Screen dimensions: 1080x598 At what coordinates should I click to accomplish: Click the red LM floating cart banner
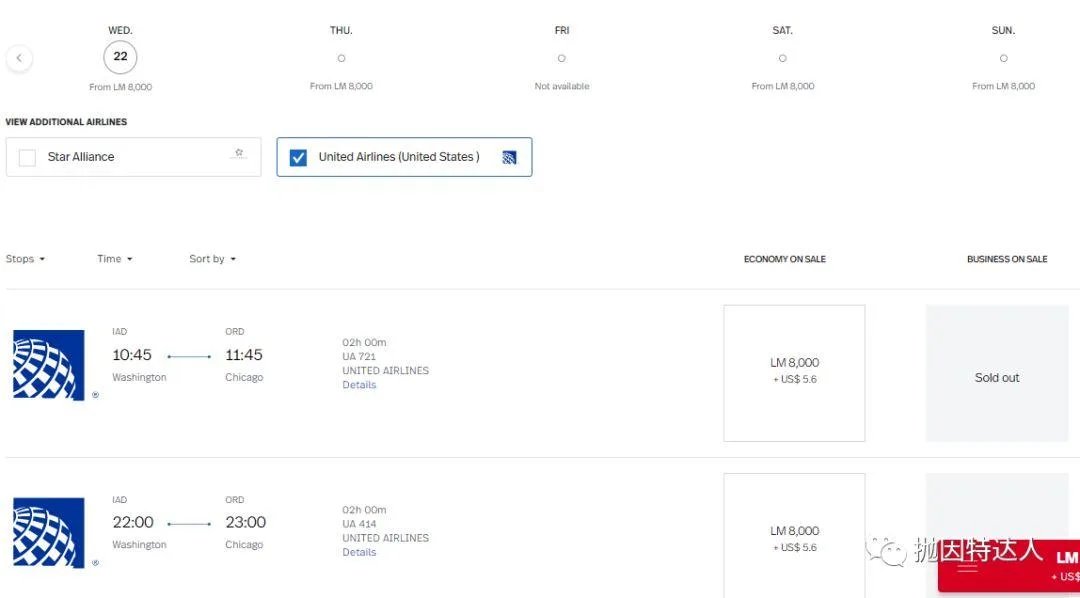[1010, 565]
